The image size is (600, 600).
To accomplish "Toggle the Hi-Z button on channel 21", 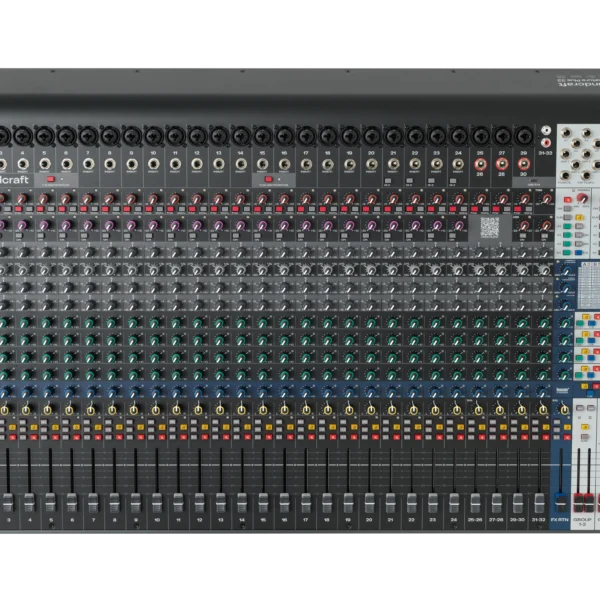I will click(x=388, y=181).
